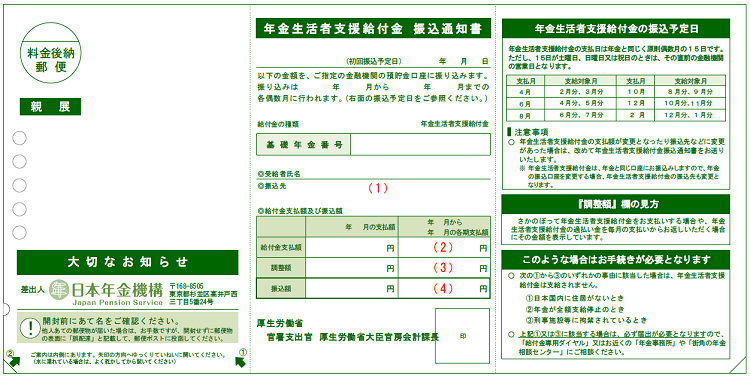
Task: Expand the 『調整額』欄の見方 section header
Action: (617, 204)
